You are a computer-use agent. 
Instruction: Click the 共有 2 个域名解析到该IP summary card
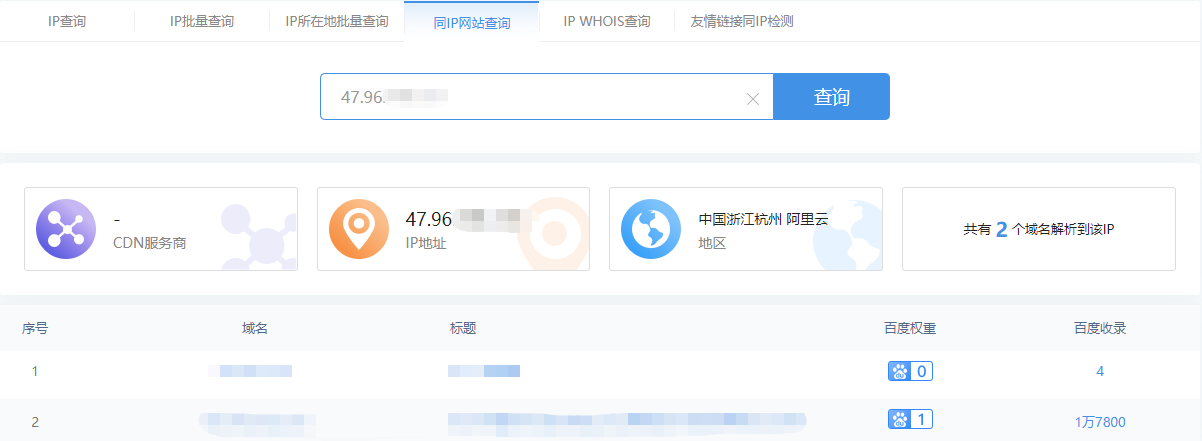pos(1038,229)
